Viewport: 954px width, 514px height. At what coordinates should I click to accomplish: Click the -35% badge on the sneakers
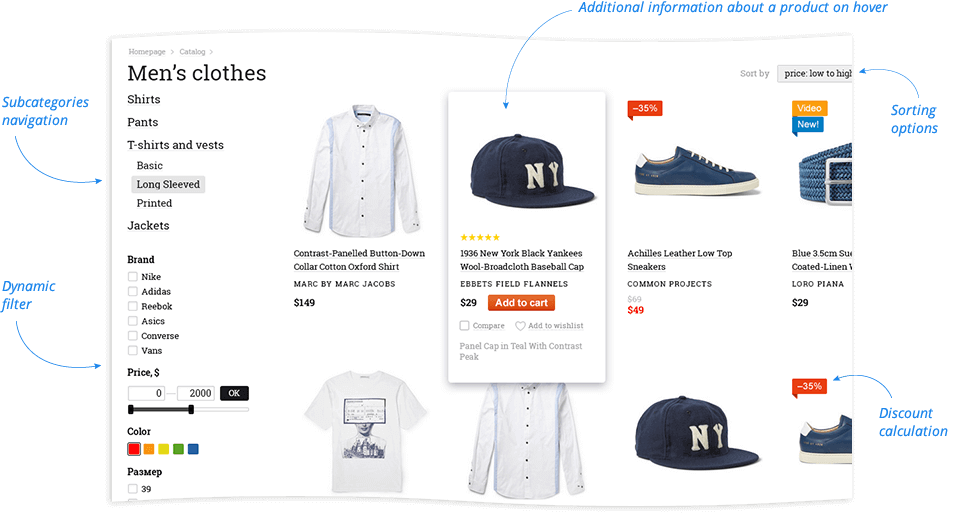click(x=645, y=109)
